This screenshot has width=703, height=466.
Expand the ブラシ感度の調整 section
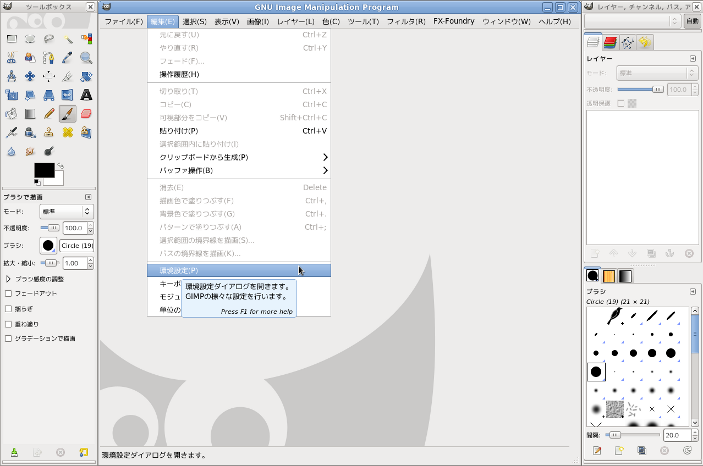(8, 279)
